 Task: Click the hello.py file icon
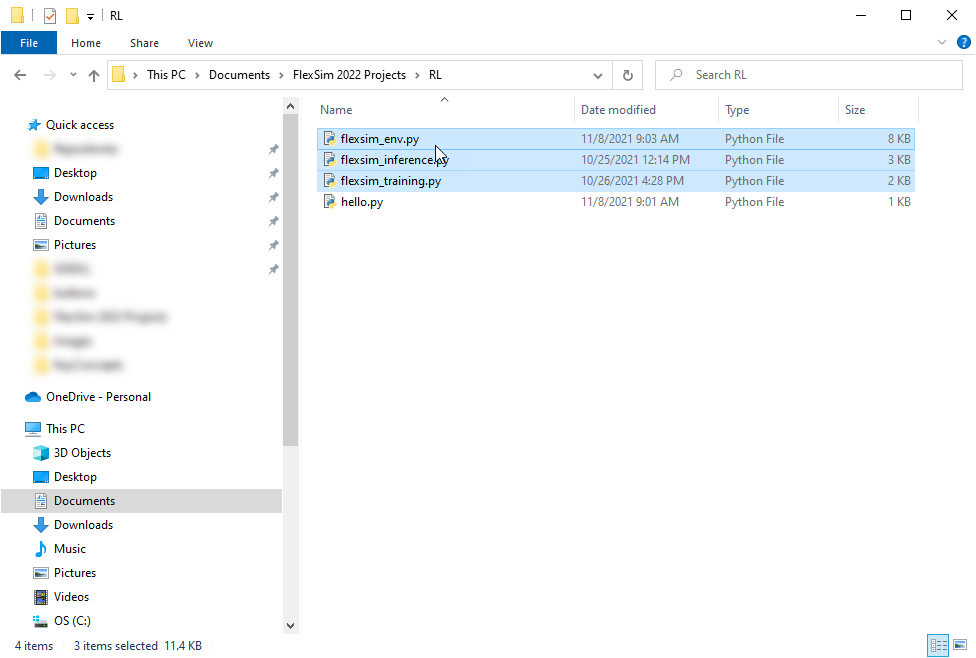pyautogui.click(x=329, y=202)
